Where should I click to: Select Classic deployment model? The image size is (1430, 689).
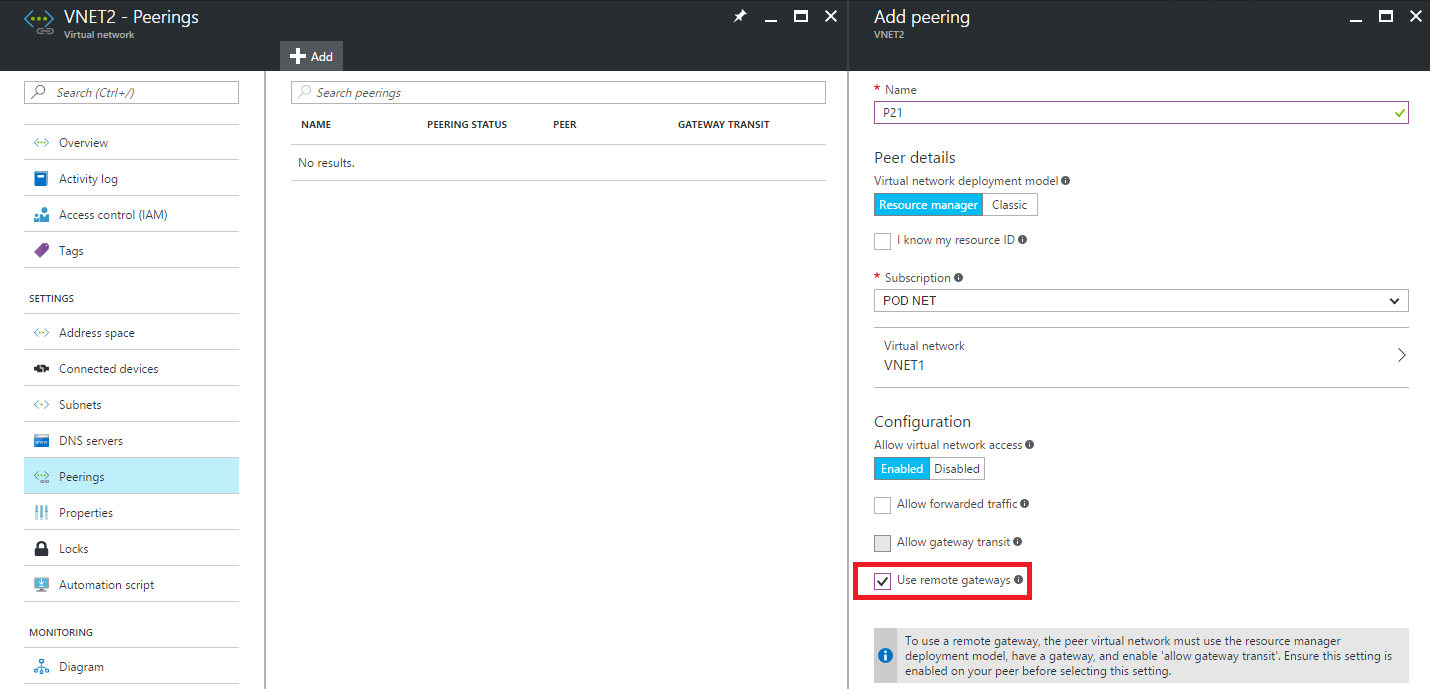(1009, 205)
